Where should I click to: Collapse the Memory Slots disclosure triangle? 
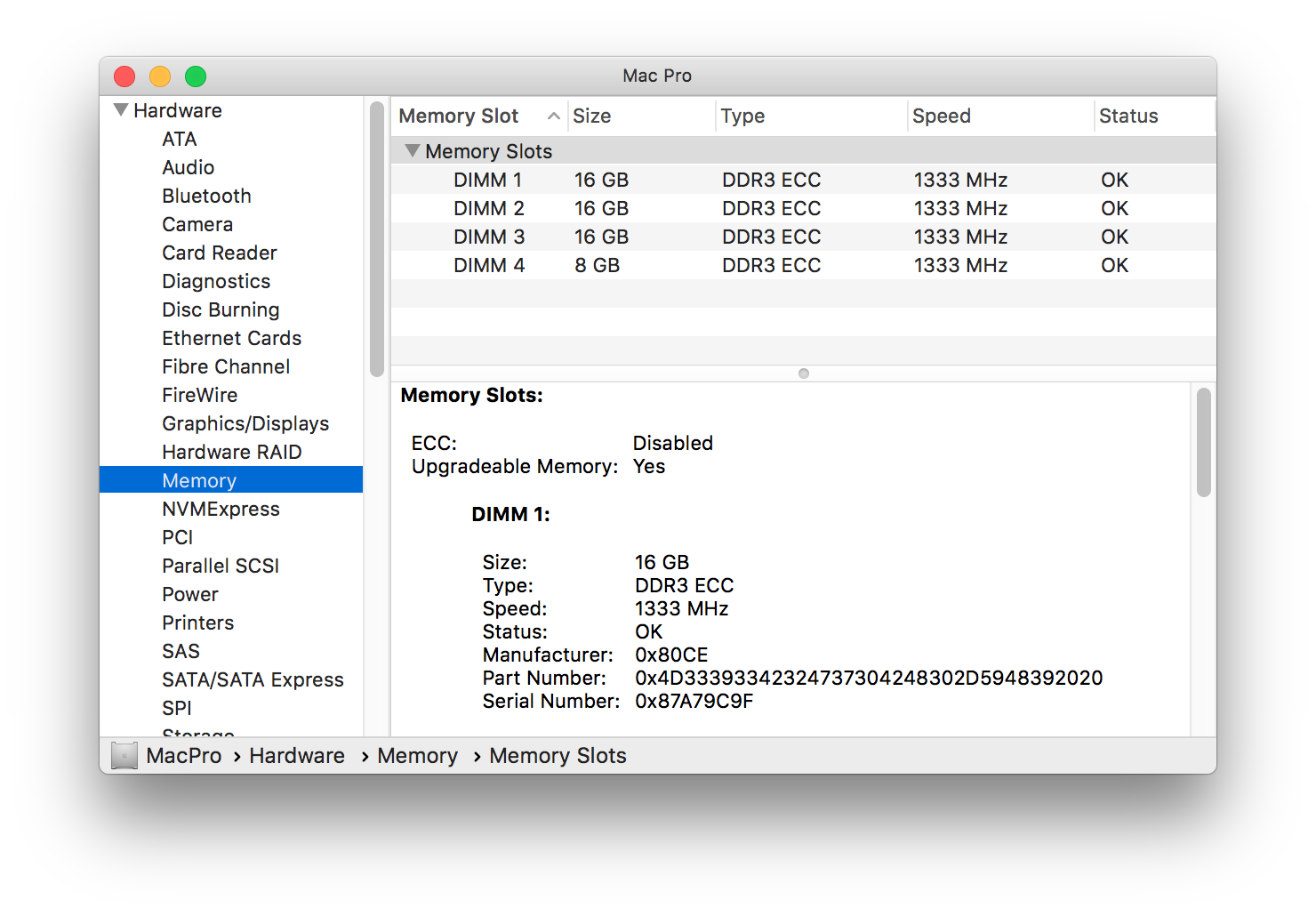[x=413, y=151]
